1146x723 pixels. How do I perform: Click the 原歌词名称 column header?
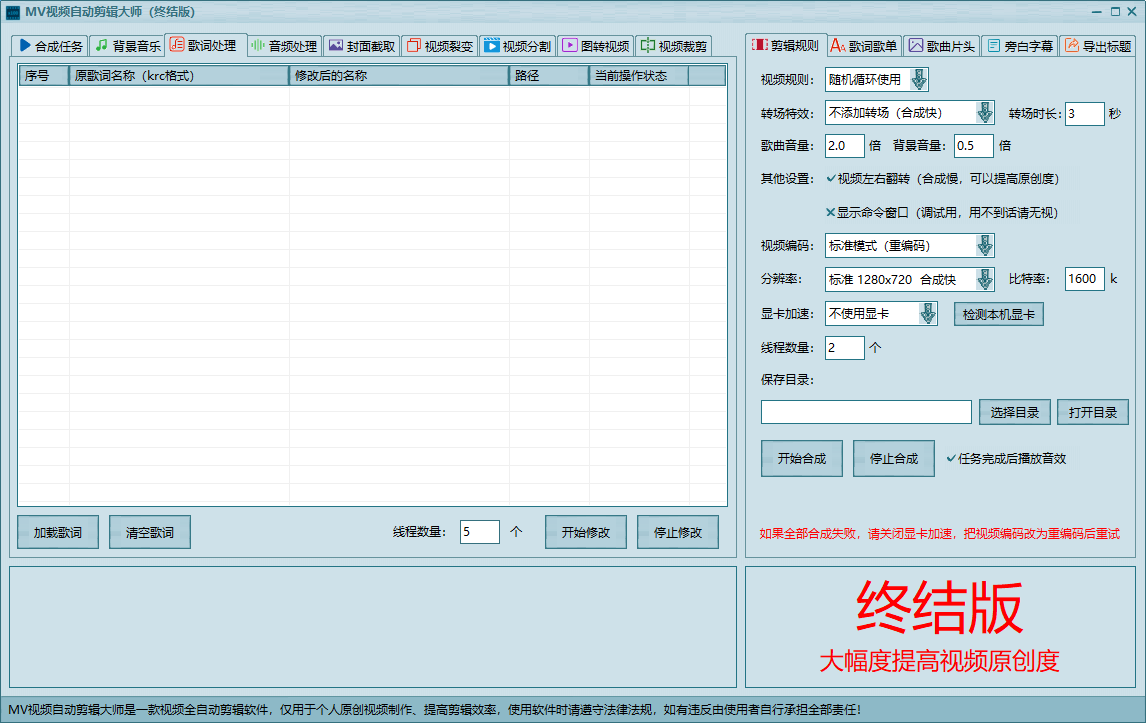pyautogui.click(x=179, y=75)
